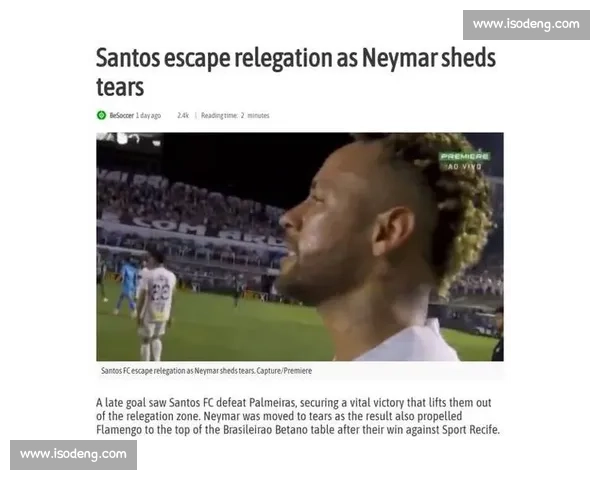
Task: Click the 2.4k views count
Action: (x=183, y=115)
